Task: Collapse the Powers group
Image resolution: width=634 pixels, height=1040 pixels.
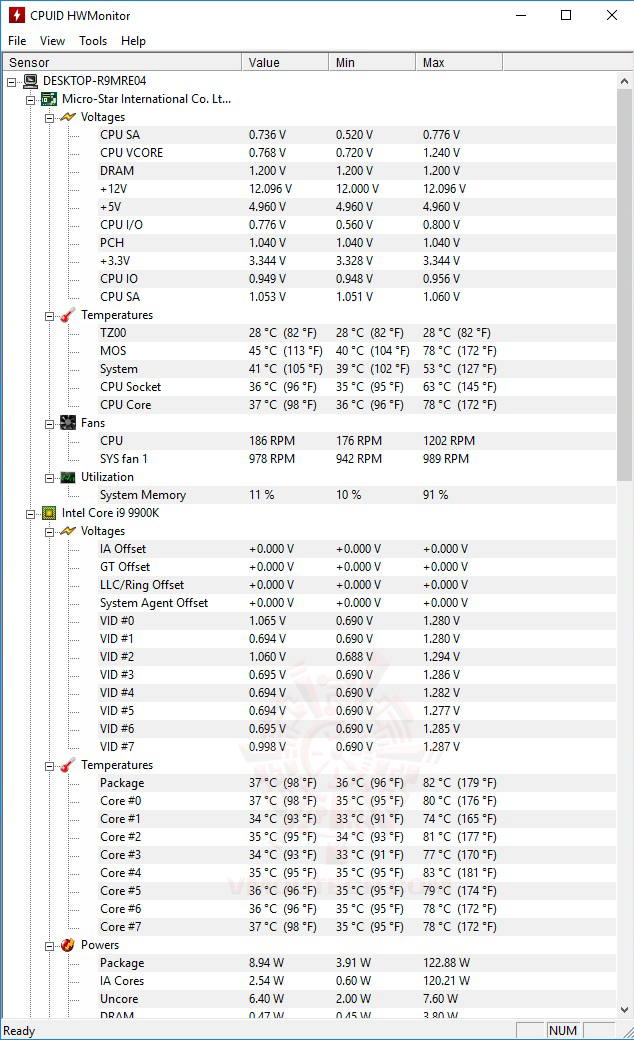Action: coord(49,946)
